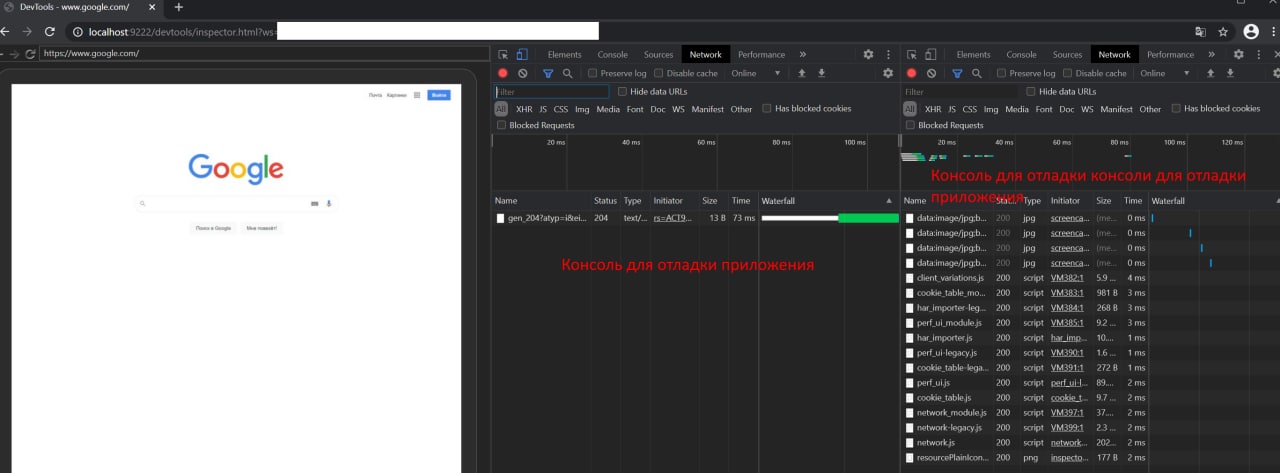Open Sources tab in left DevTools panel

click(658, 55)
